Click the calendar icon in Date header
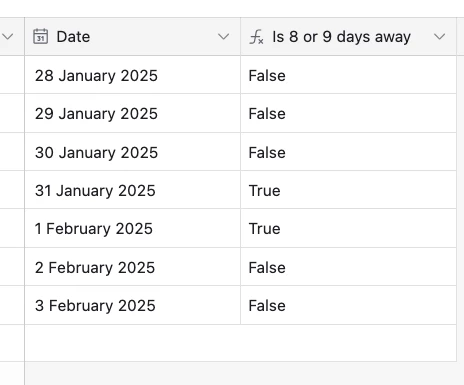This screenshot has width=464, height=385. (40, 37)
